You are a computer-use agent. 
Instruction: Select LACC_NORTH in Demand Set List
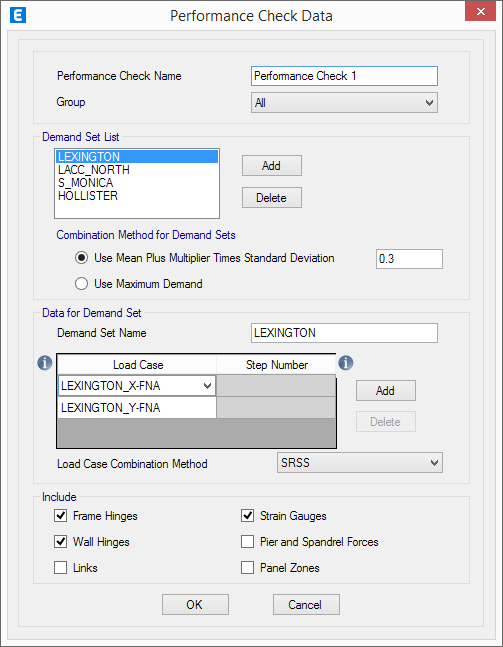point(94,170)
